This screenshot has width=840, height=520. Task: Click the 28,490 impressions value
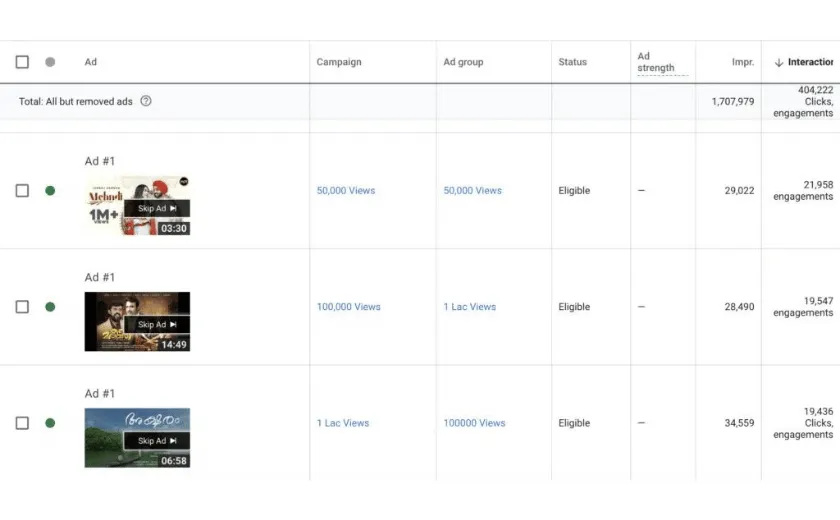coord(739,307)
